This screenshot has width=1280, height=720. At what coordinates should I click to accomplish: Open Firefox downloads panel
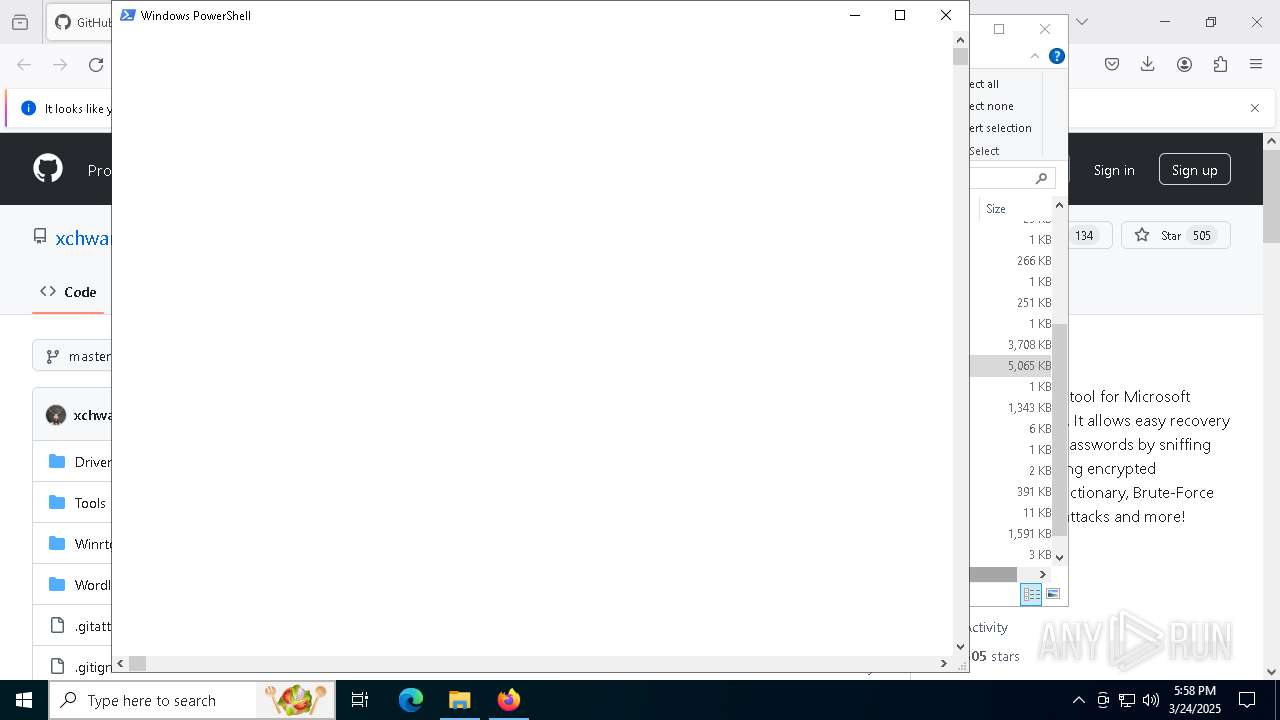coord(1148,64)
